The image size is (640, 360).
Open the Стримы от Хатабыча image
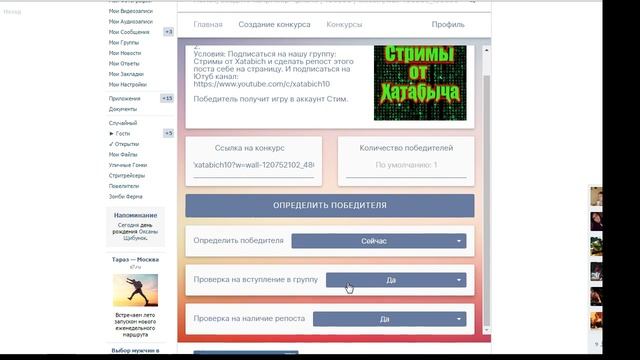click(420, 83)
